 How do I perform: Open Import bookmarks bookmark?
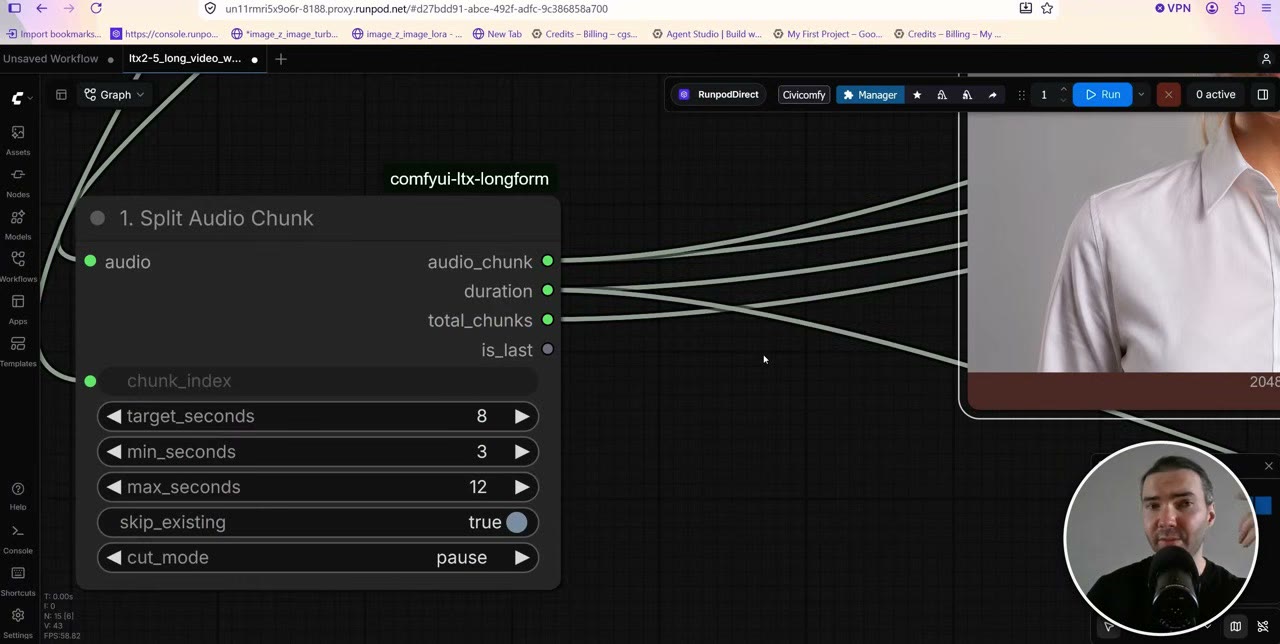click(54, 34)
